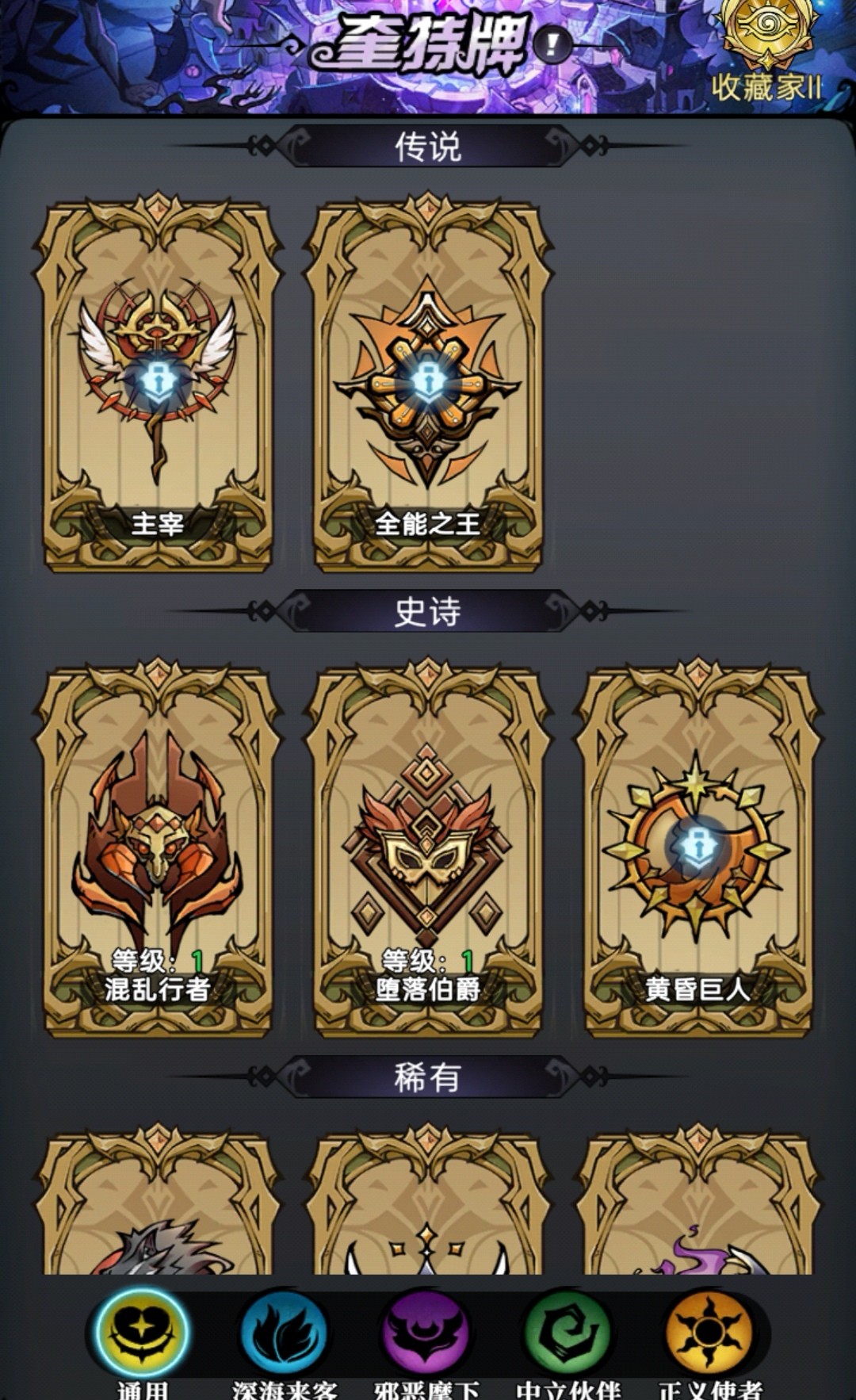Open the middle rare card with horns
The height and width of the screenshot is (1400, 856).
(x=428, y=1200)
